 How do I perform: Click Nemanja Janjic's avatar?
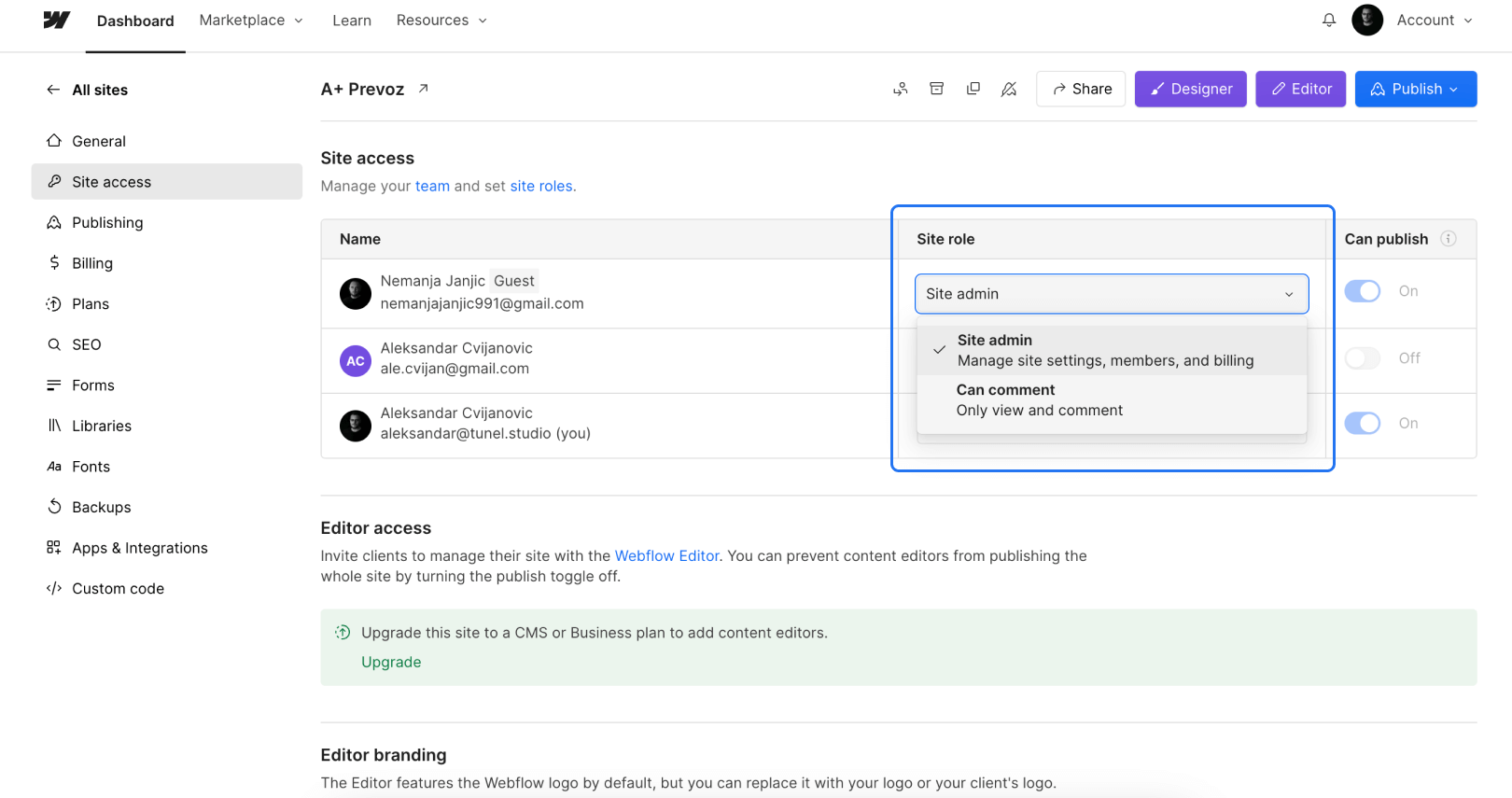356,293
